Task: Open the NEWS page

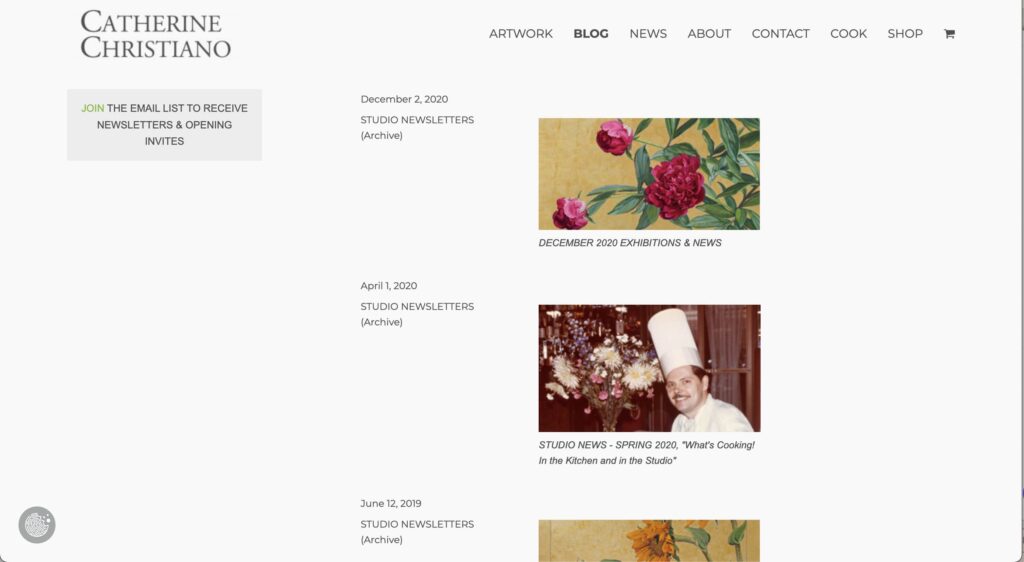Action: click(x=648, y=34)
